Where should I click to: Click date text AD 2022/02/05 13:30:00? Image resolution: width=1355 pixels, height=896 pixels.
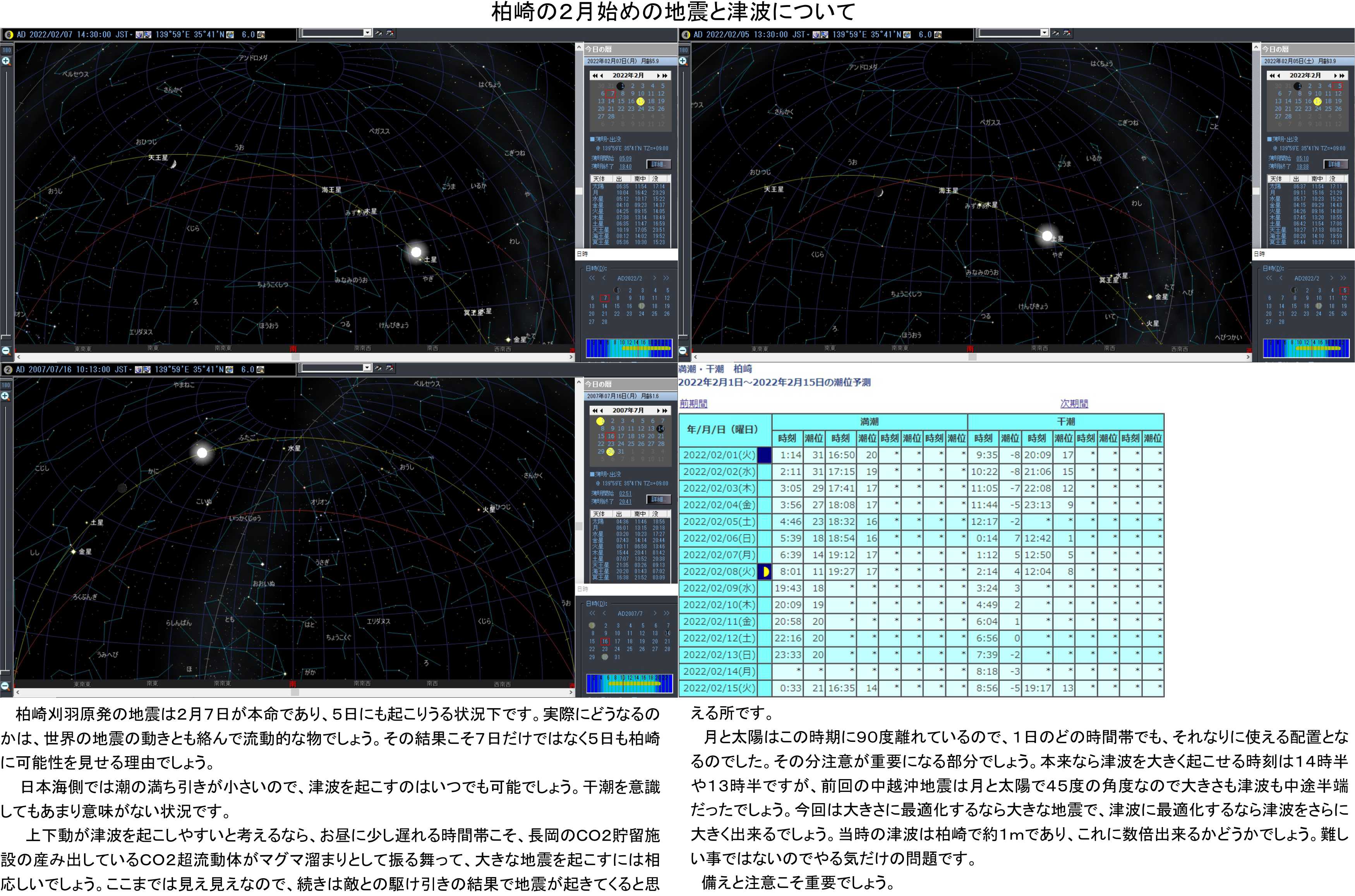741,34
